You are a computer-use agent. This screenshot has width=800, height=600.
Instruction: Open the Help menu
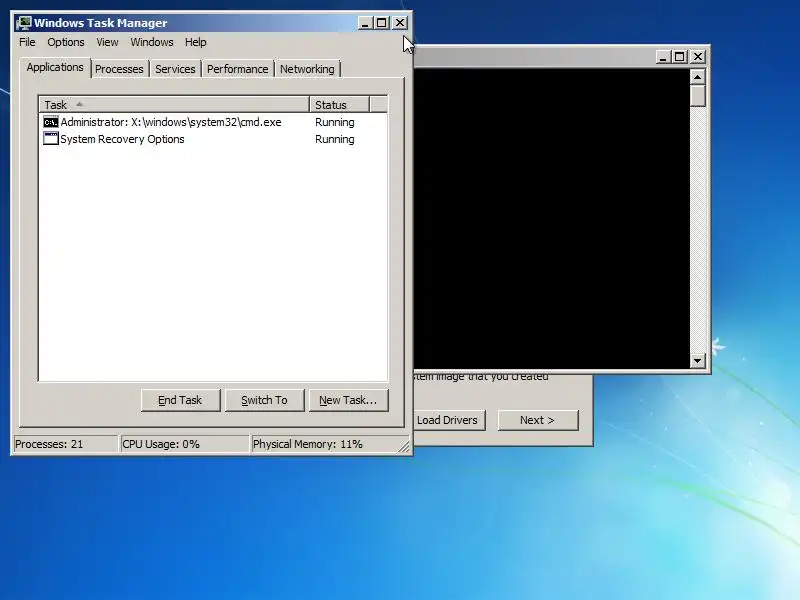[195, 42]
